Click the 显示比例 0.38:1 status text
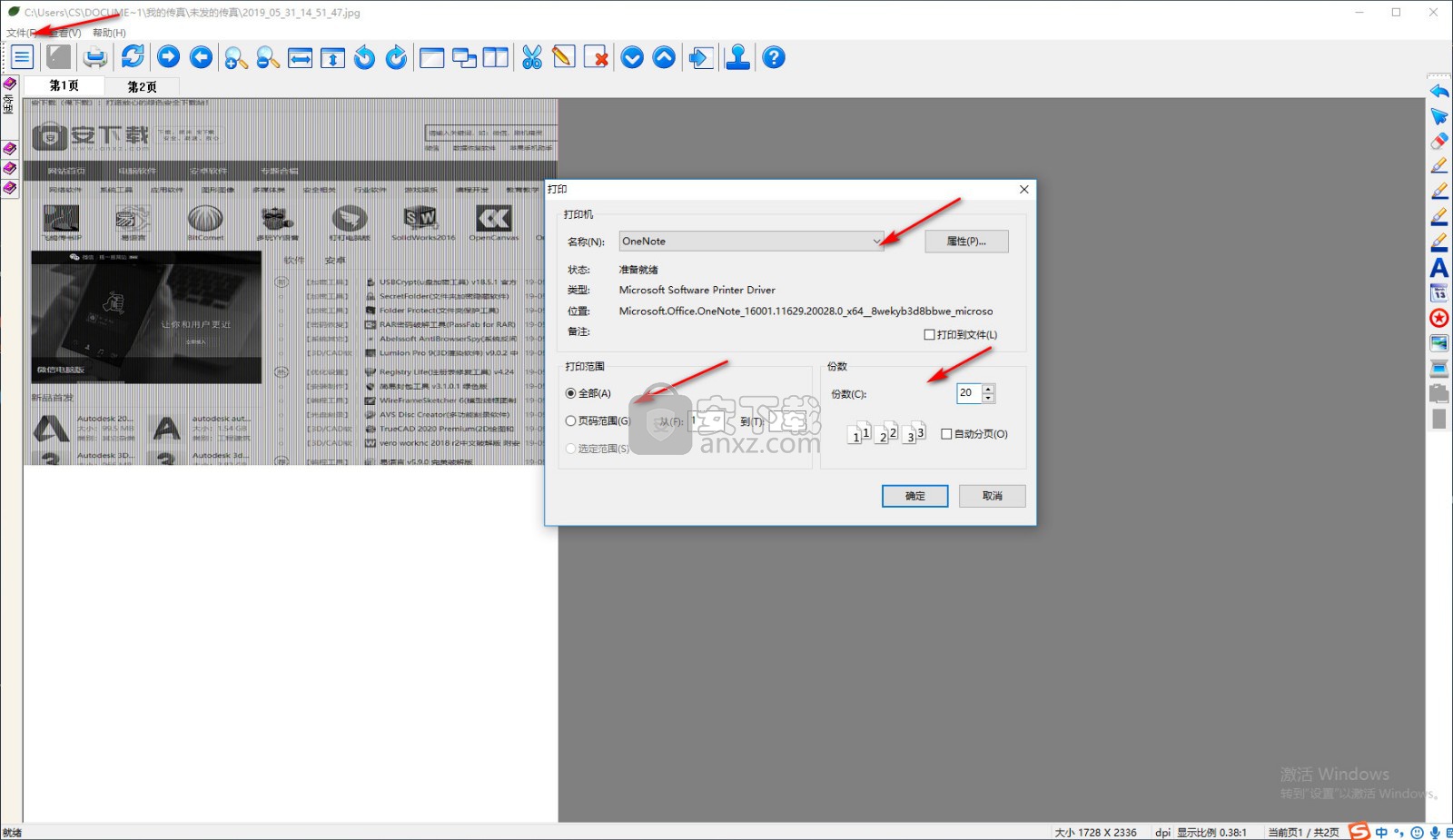Screen dimensions: 1453x840 (x=1211, y=833)
